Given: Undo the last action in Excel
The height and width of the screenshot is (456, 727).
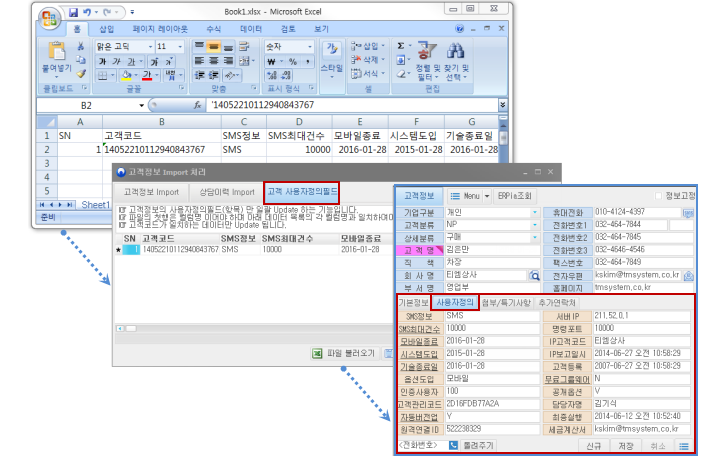Looking at the screenshot, I should [x=87, y=12].
